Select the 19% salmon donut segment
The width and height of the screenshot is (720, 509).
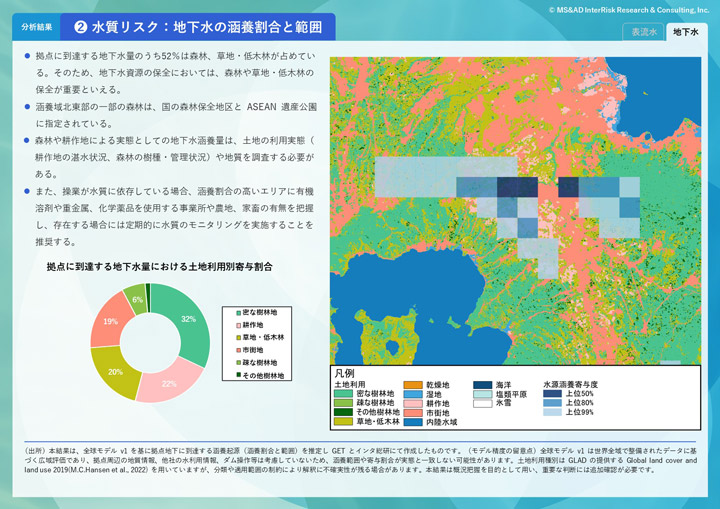click(x=111, y=321)
